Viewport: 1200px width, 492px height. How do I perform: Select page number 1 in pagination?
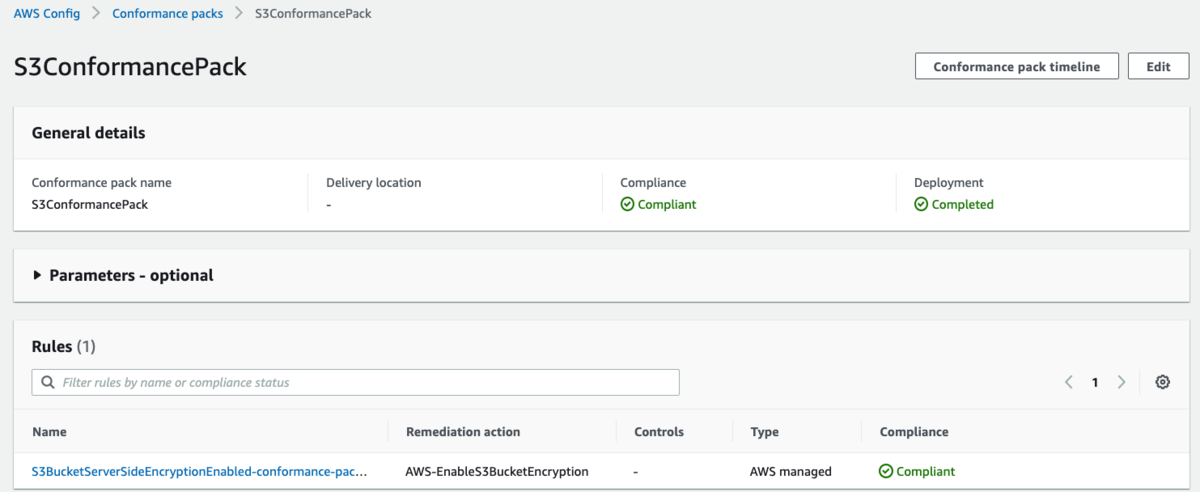pos(1095,382)
